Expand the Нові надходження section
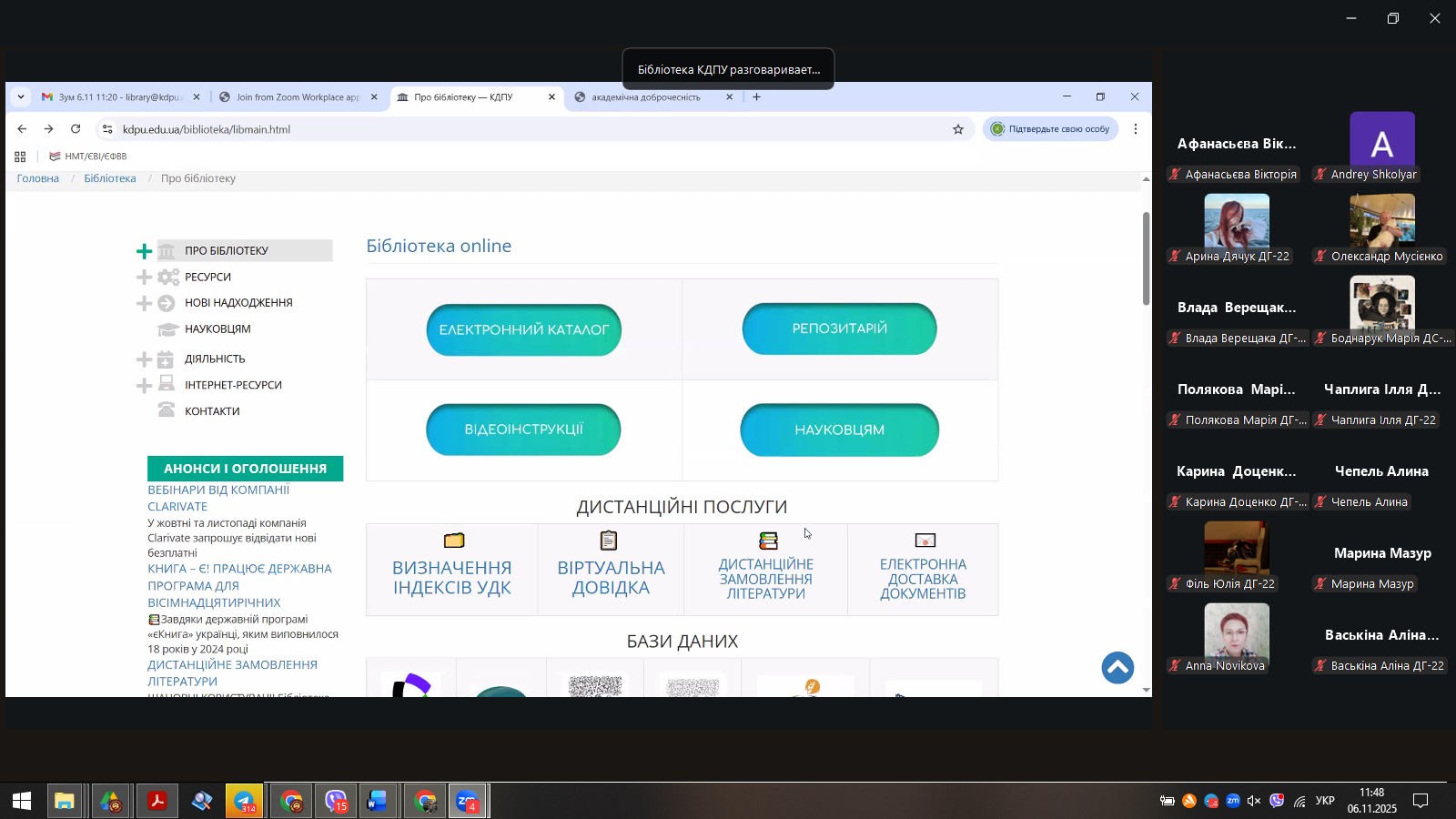 [144, 303]
